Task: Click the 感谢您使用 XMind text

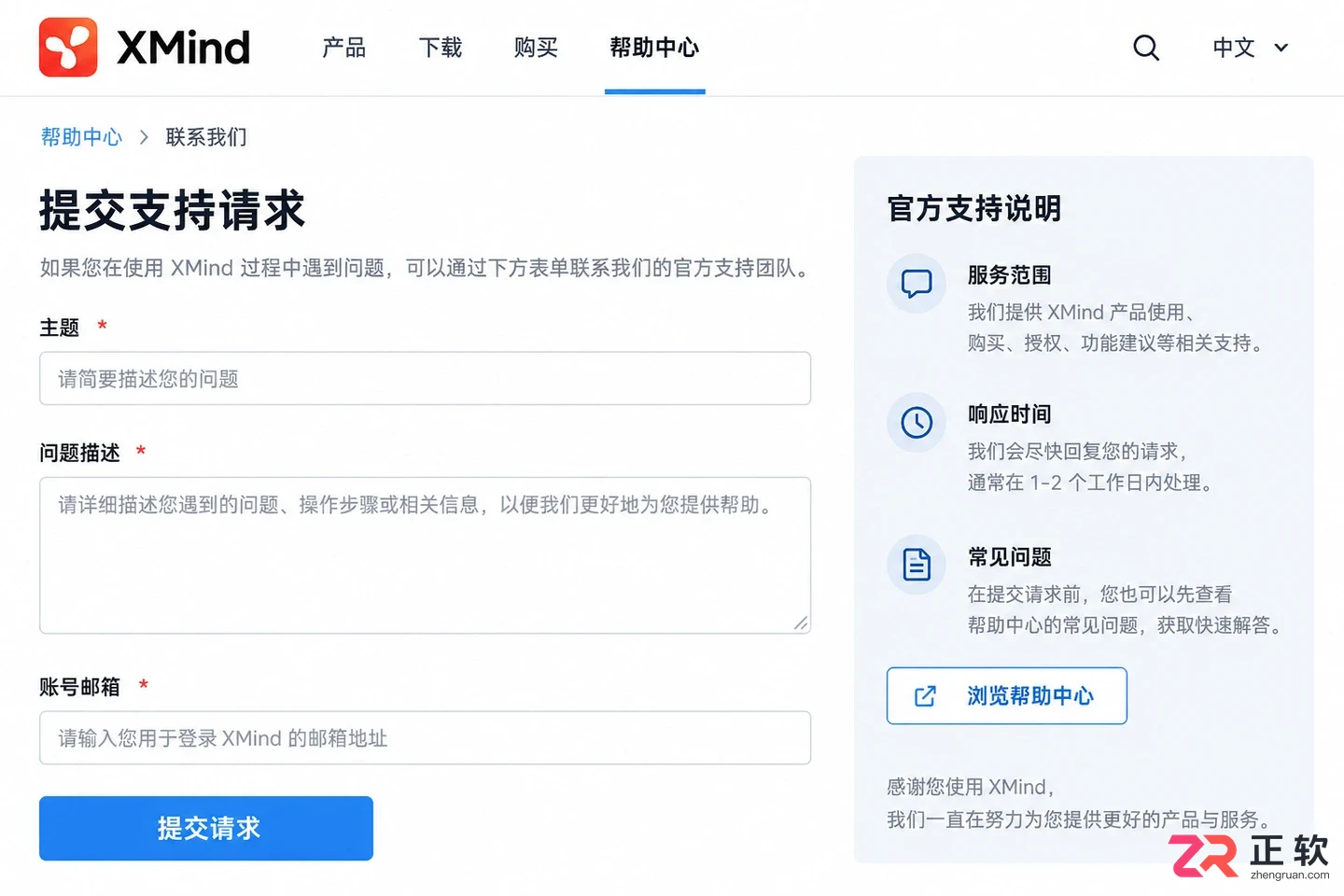Action: pyautogui.click(x=970, y=787)
